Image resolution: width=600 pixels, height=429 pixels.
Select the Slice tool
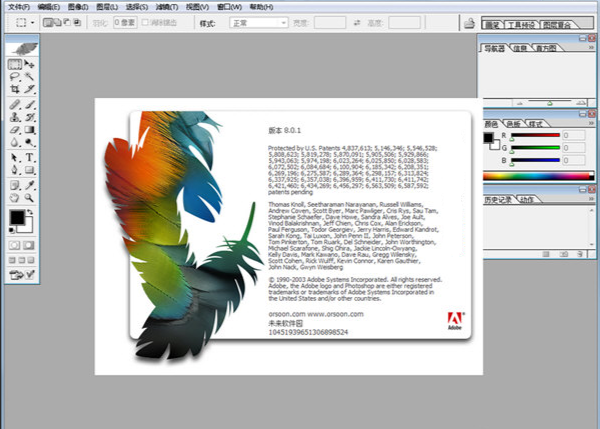pos(29,89)
